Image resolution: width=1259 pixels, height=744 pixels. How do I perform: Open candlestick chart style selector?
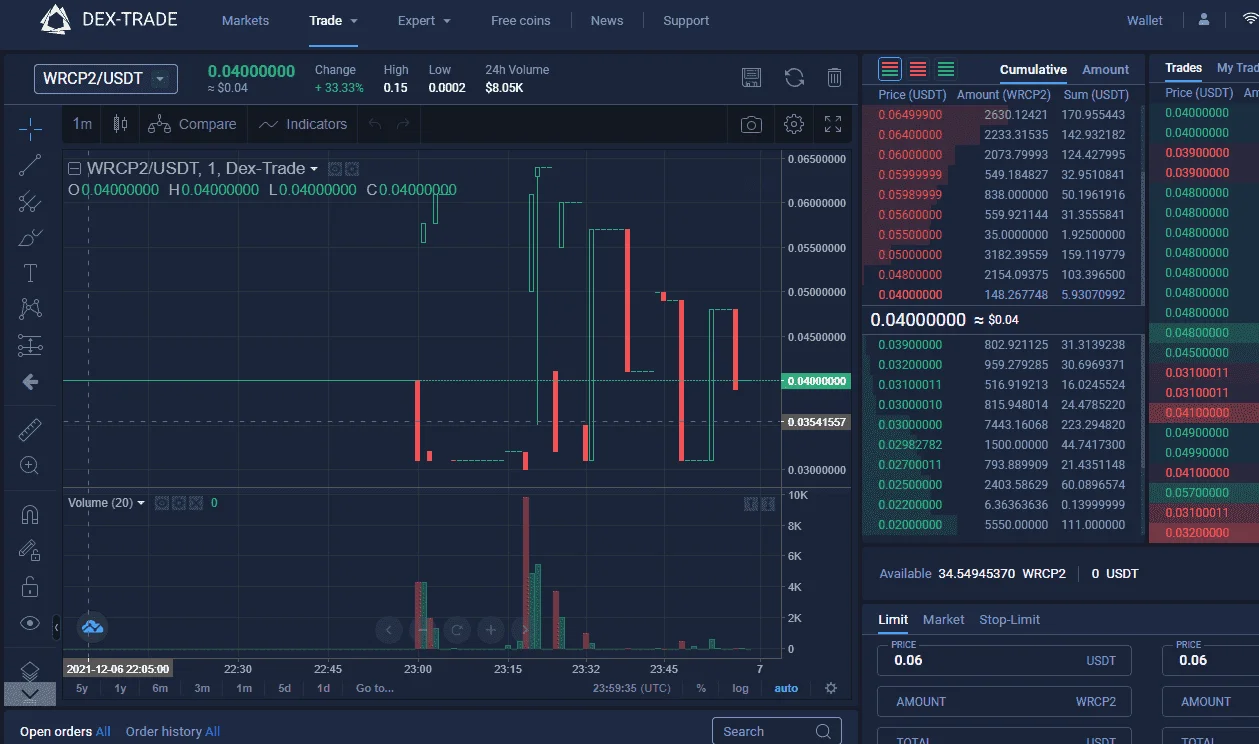121,124
